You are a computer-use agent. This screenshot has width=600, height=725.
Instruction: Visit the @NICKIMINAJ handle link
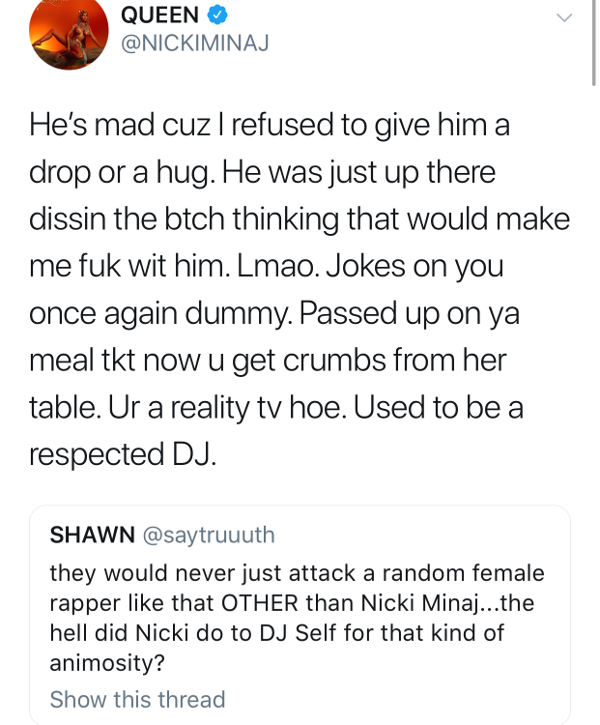195,43
